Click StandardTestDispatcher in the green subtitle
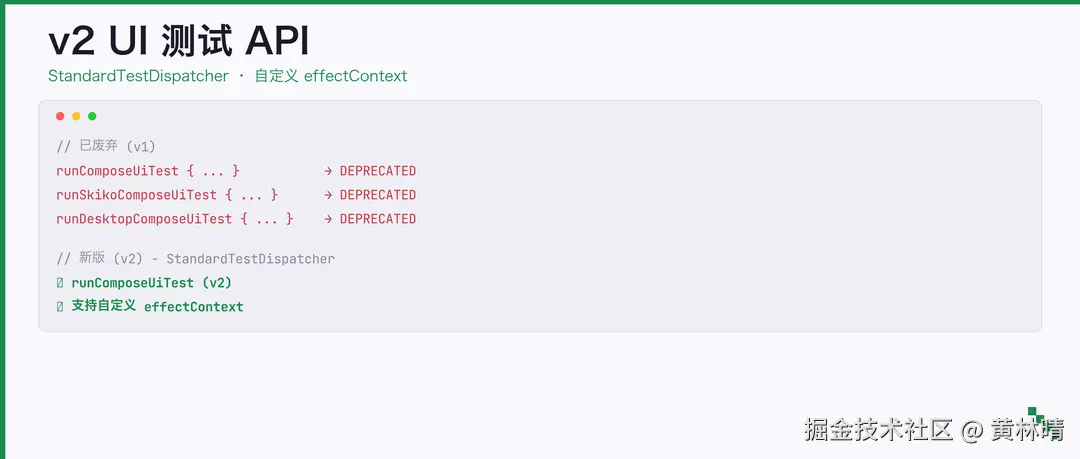Image resolution: width=1080 pixels, height=459 pixels. tap(138, 76)
